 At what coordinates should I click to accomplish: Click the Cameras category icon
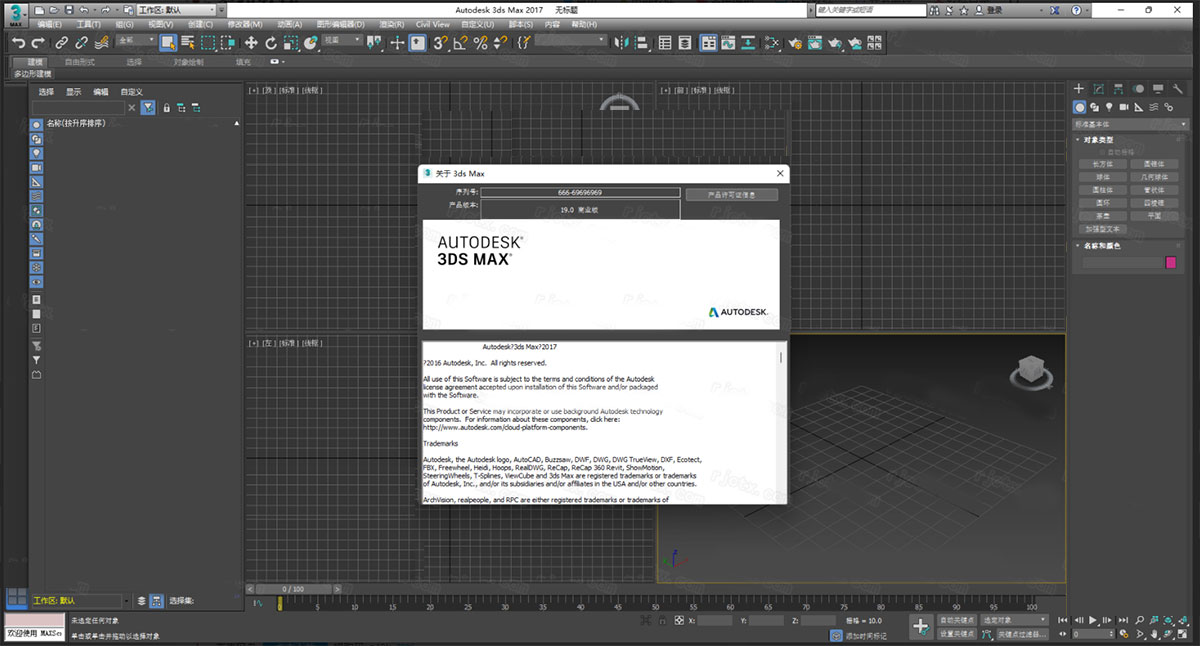pos(1124,107)
